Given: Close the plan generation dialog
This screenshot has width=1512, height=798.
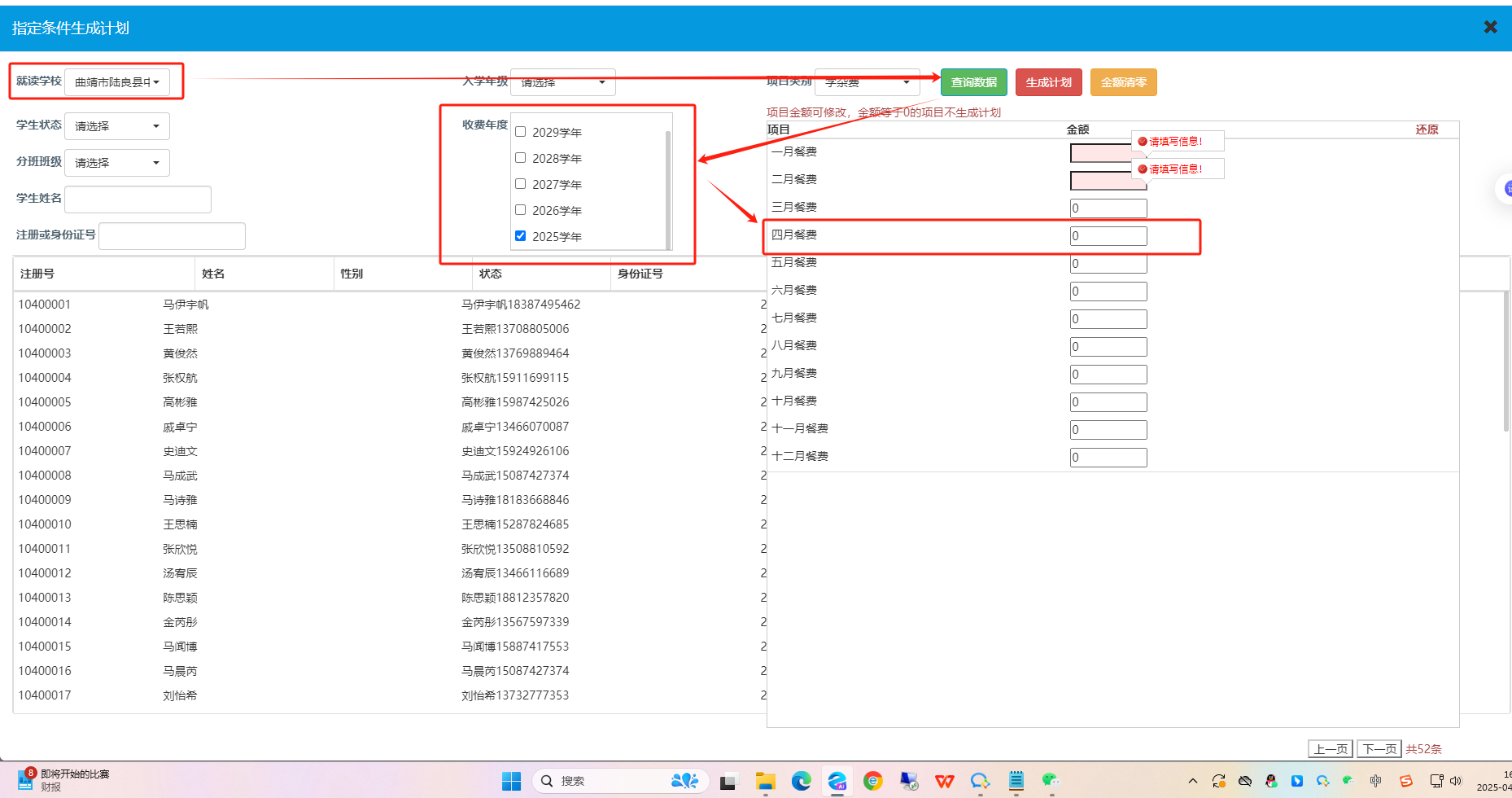Looking at the screenshot, I should coord(1490,27).
